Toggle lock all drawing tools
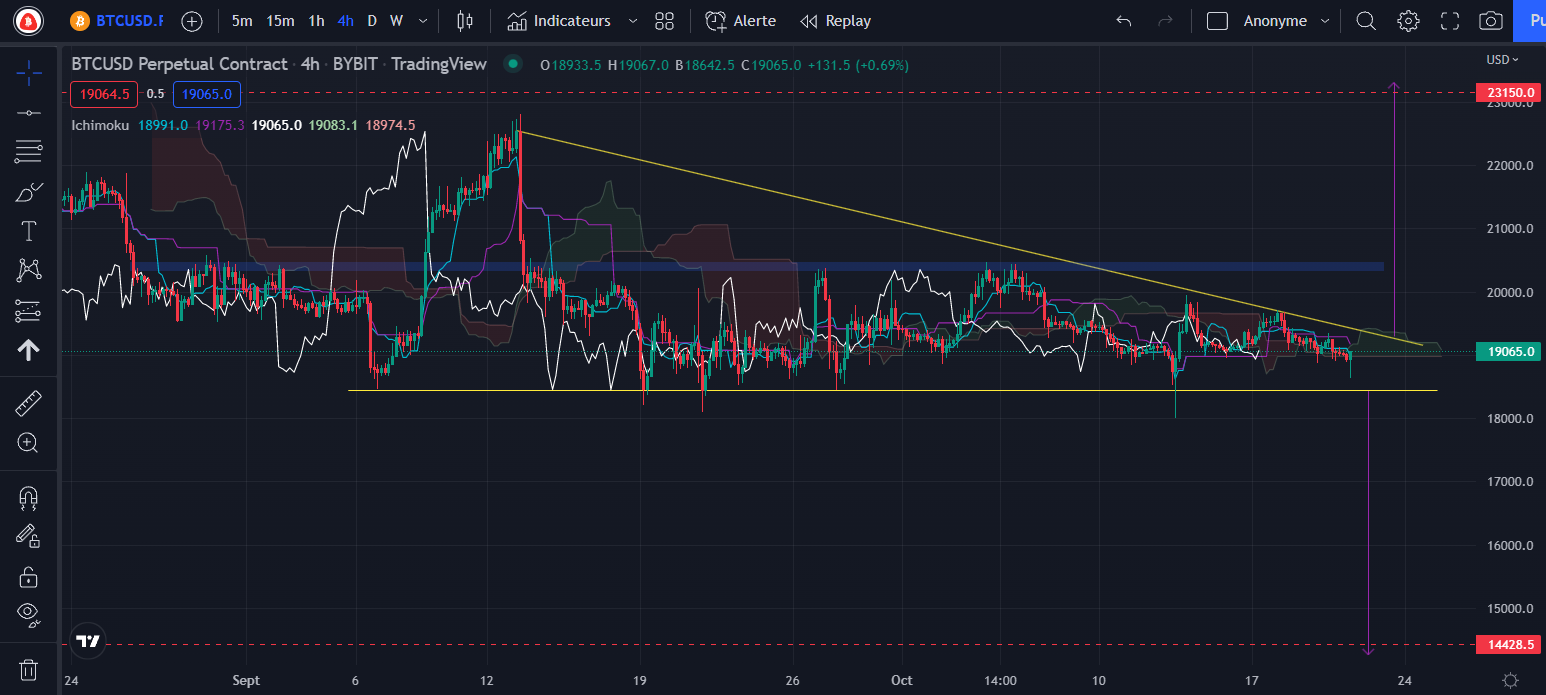Viewport: 1546px width, 695px height. [29, 577]
